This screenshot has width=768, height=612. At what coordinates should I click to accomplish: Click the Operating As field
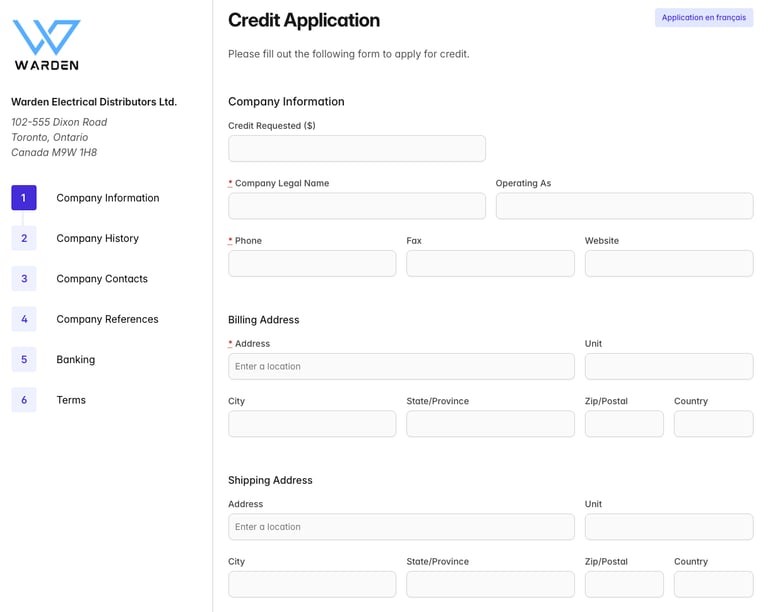[x=624, y=206]
